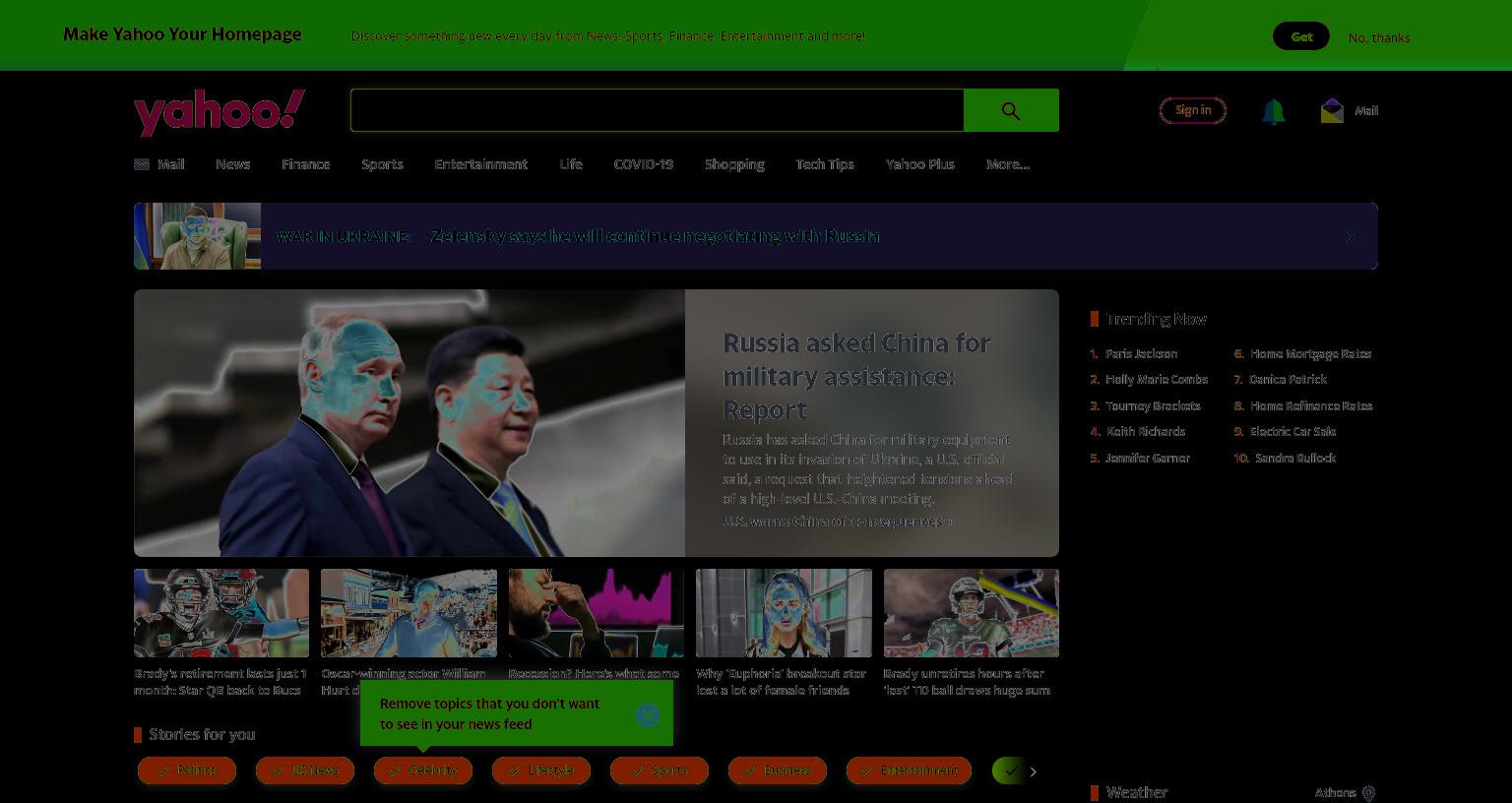Click trending topic Home Mortgage Rates

(x=1311, y=353)
